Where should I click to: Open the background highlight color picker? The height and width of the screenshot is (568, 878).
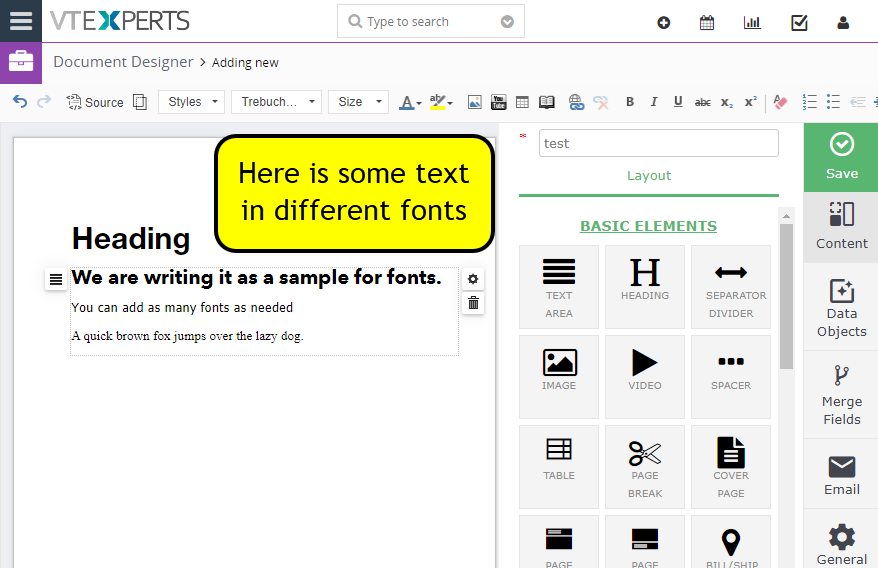pos(441,102)
